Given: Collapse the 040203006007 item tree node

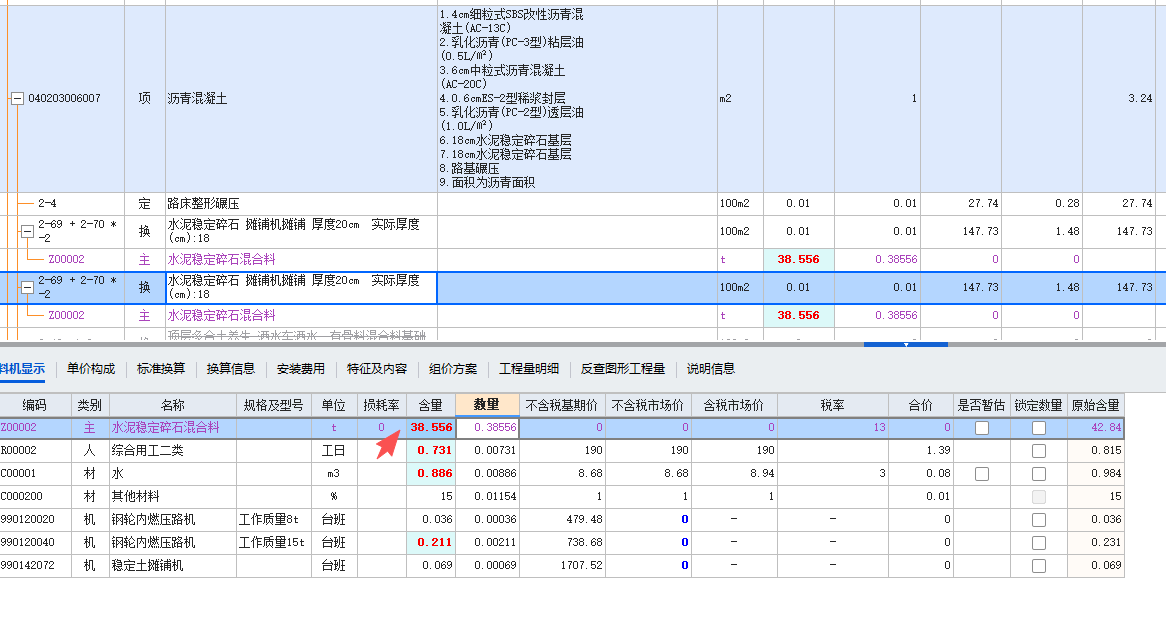Looking at the screenshot, I should pos(17,98).
